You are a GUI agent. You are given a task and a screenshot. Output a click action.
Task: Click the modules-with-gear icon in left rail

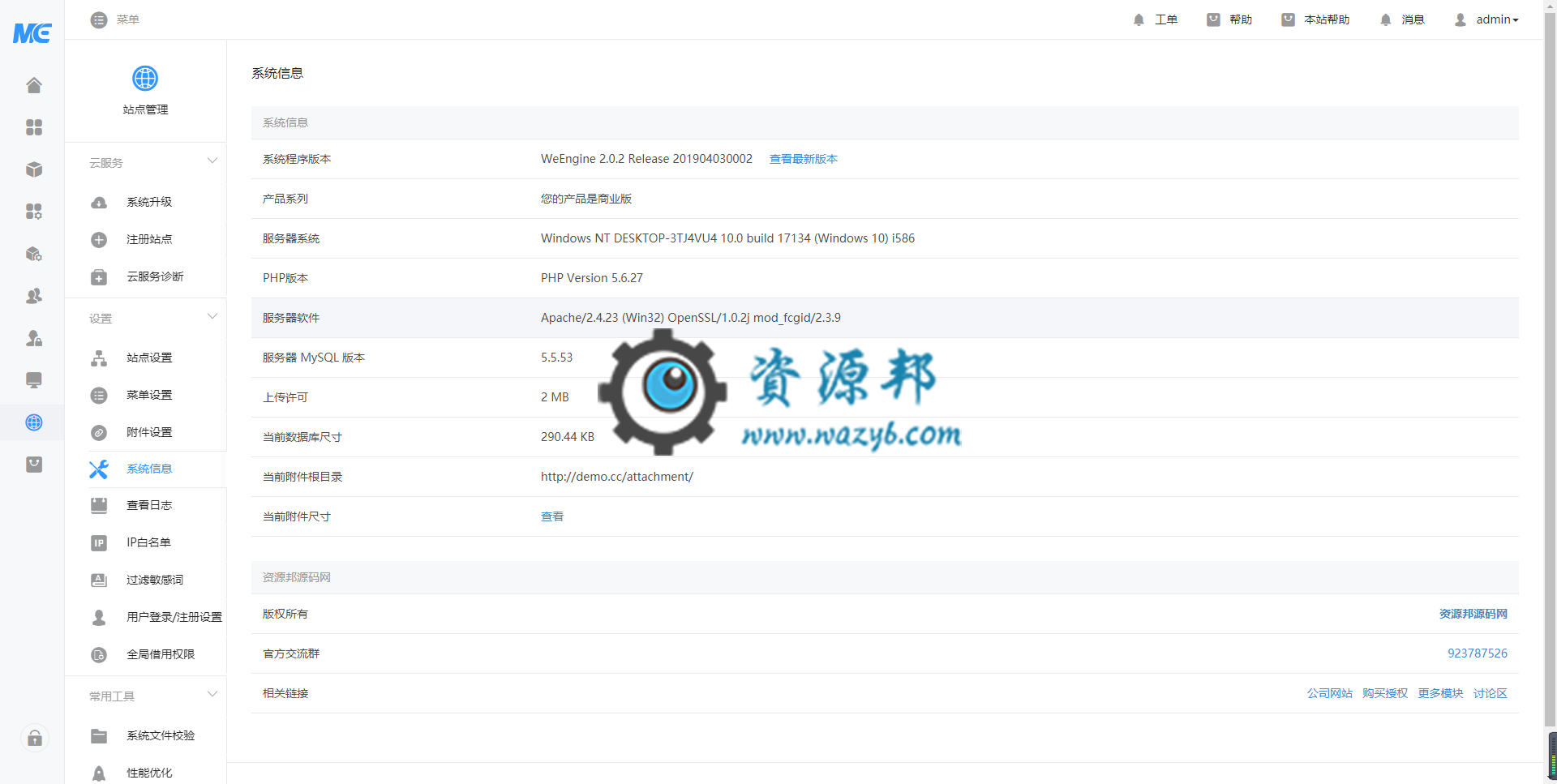coord(34,212)
